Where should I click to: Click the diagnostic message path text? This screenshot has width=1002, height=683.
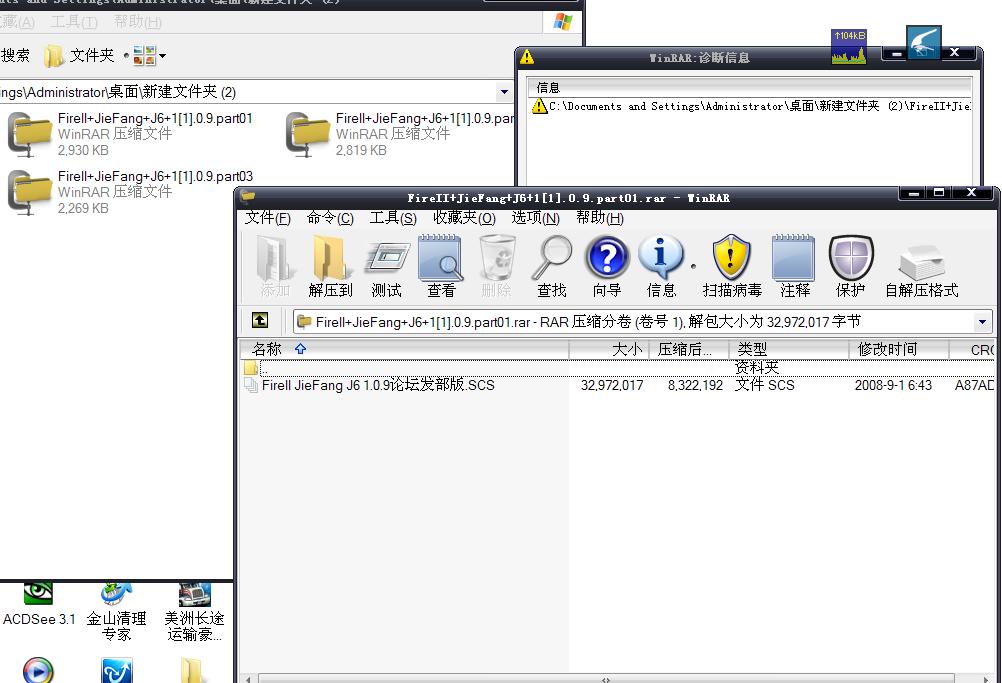(x=759, y=106)
